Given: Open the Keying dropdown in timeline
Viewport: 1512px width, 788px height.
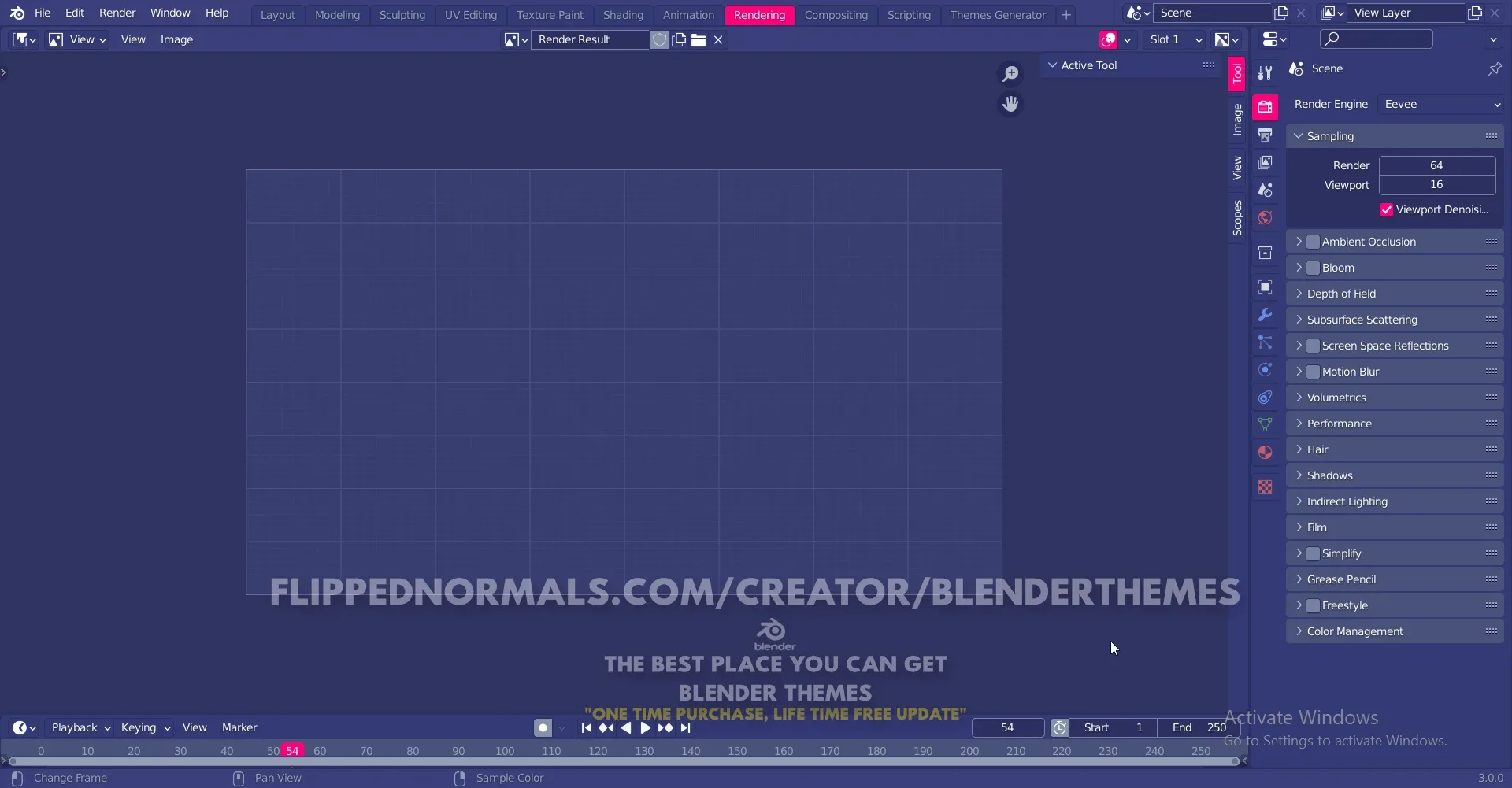Looking at the screenshot, I should (x=145, y=728).
